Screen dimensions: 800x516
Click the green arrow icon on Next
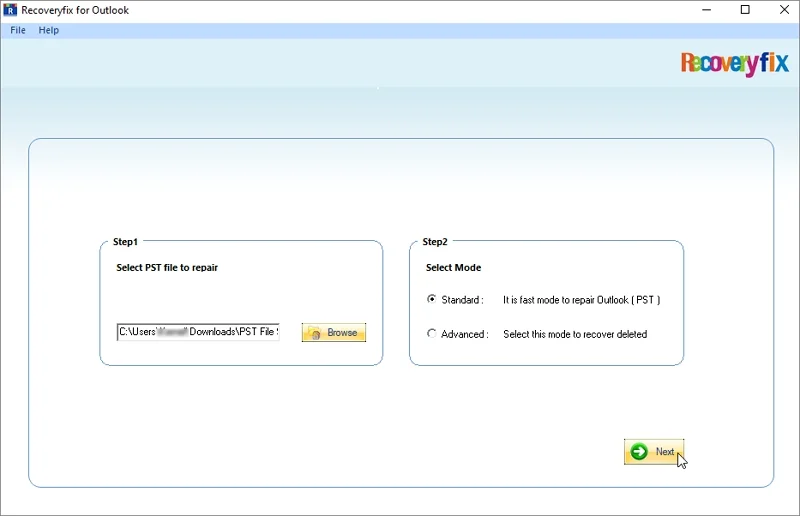tap(639, 452)
